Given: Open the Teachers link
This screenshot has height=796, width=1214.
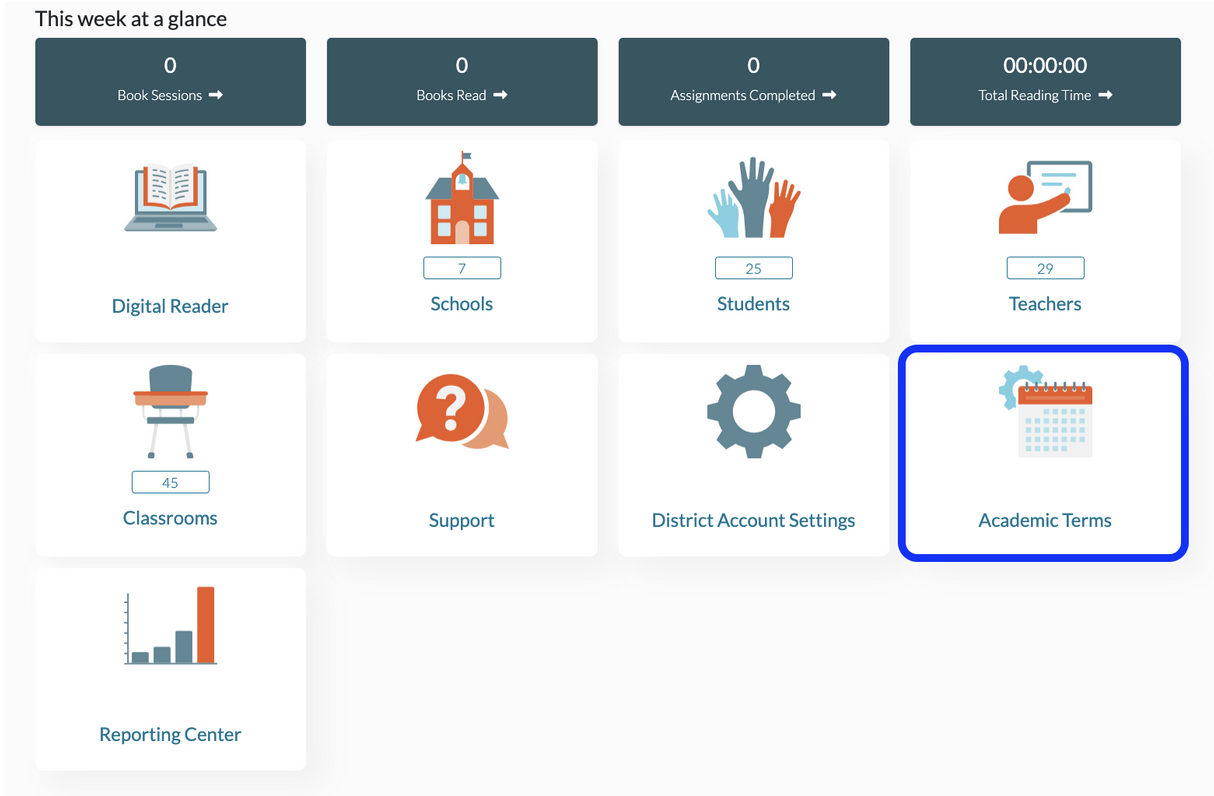Looking at the screenshot, I should [x=1045, y=304].
